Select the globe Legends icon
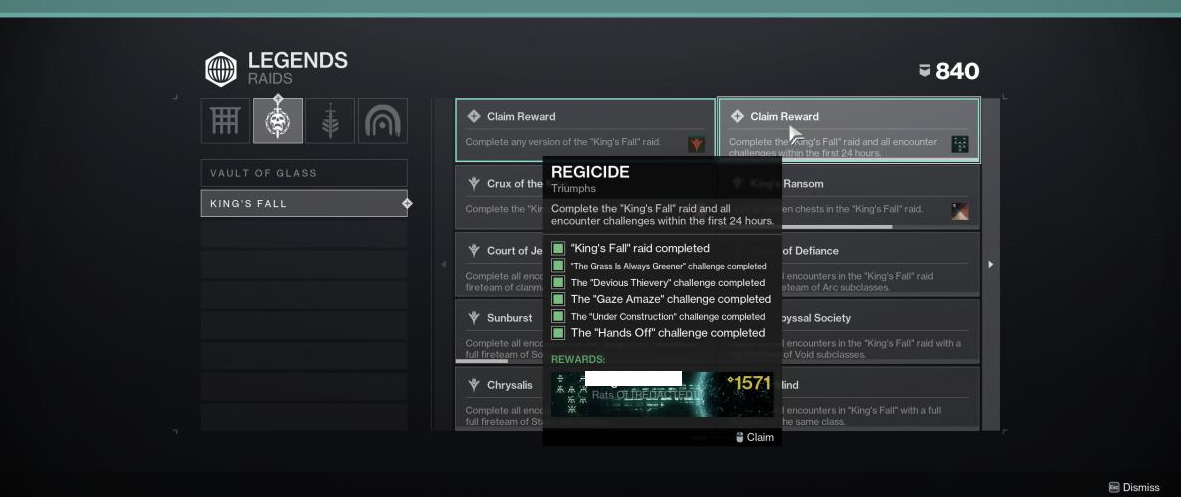The image size is (1181, 497). [221, 69]
